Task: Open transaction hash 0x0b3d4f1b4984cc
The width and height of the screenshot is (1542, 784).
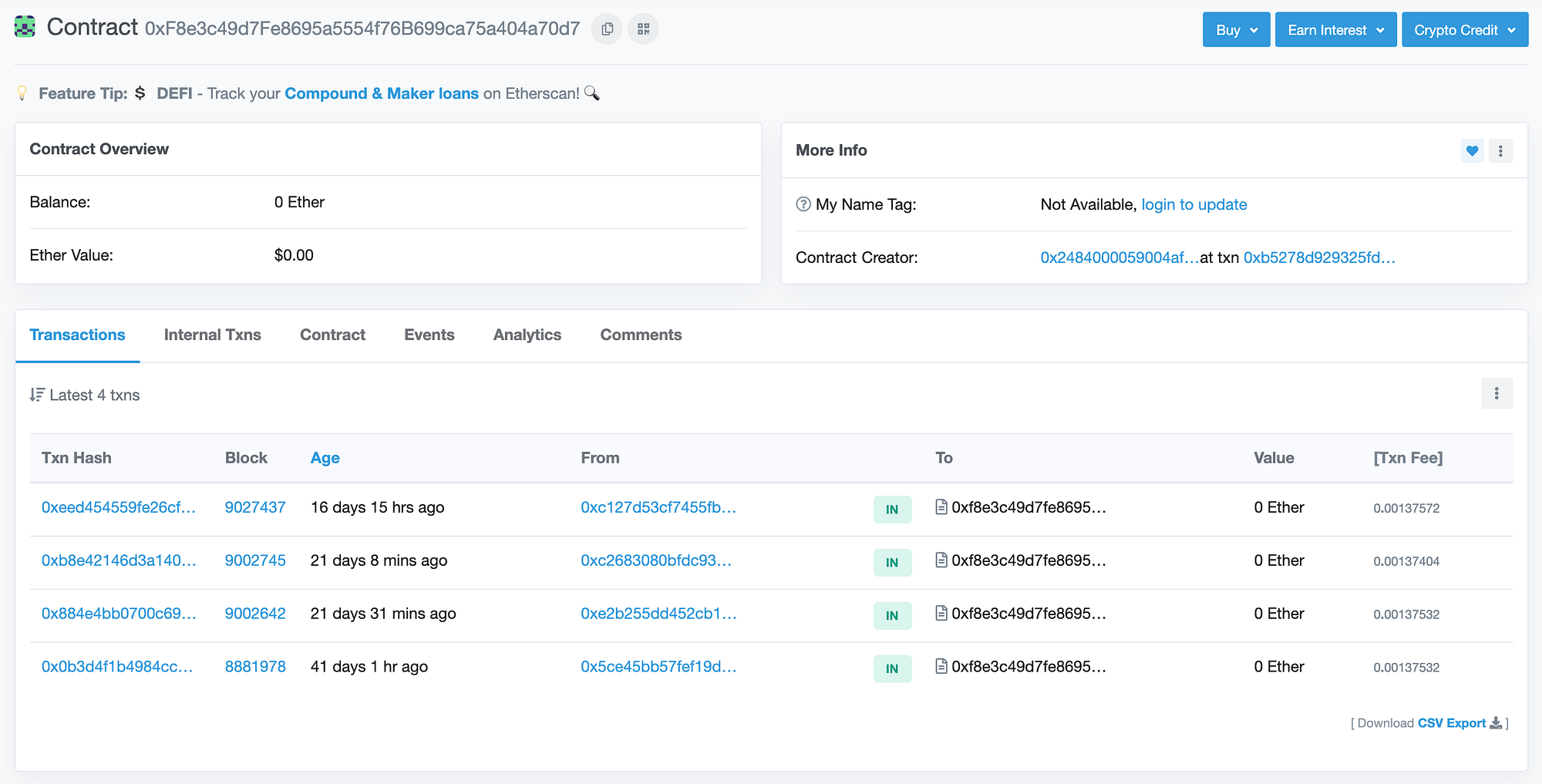Action: pyautogui.click(x=117, y=667)
